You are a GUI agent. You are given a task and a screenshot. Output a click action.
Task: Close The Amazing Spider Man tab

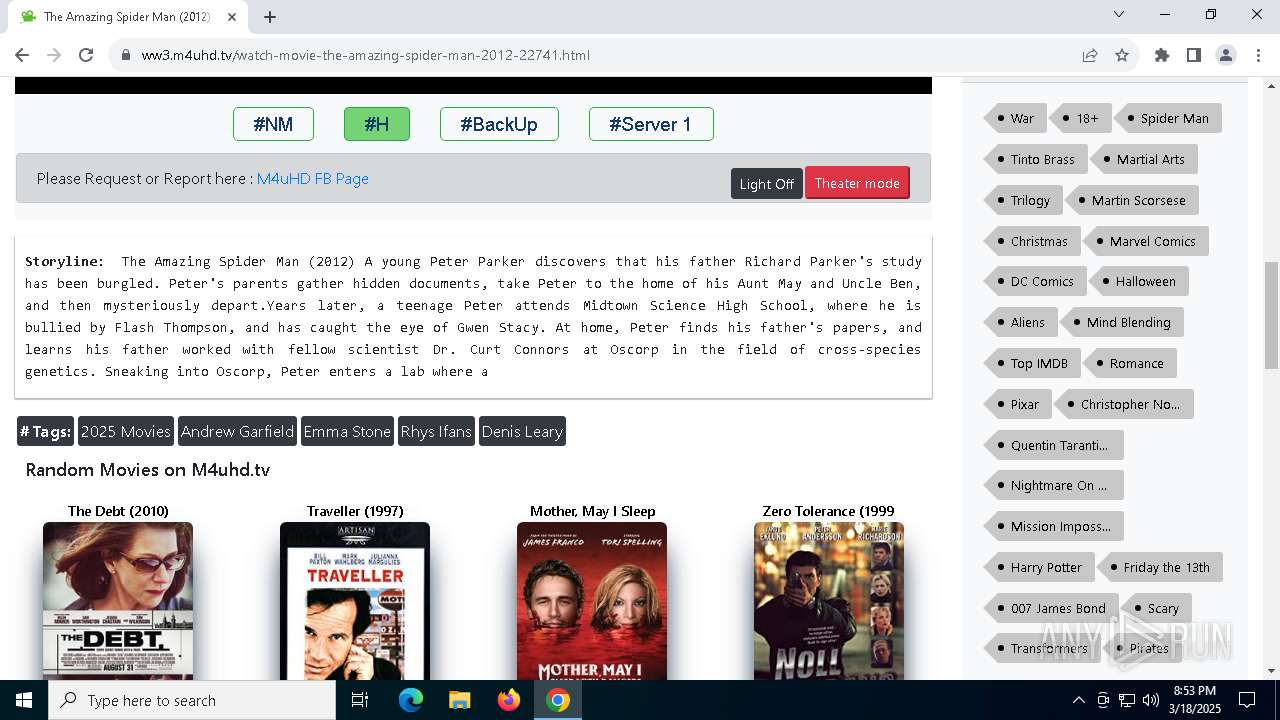[232, 16]
